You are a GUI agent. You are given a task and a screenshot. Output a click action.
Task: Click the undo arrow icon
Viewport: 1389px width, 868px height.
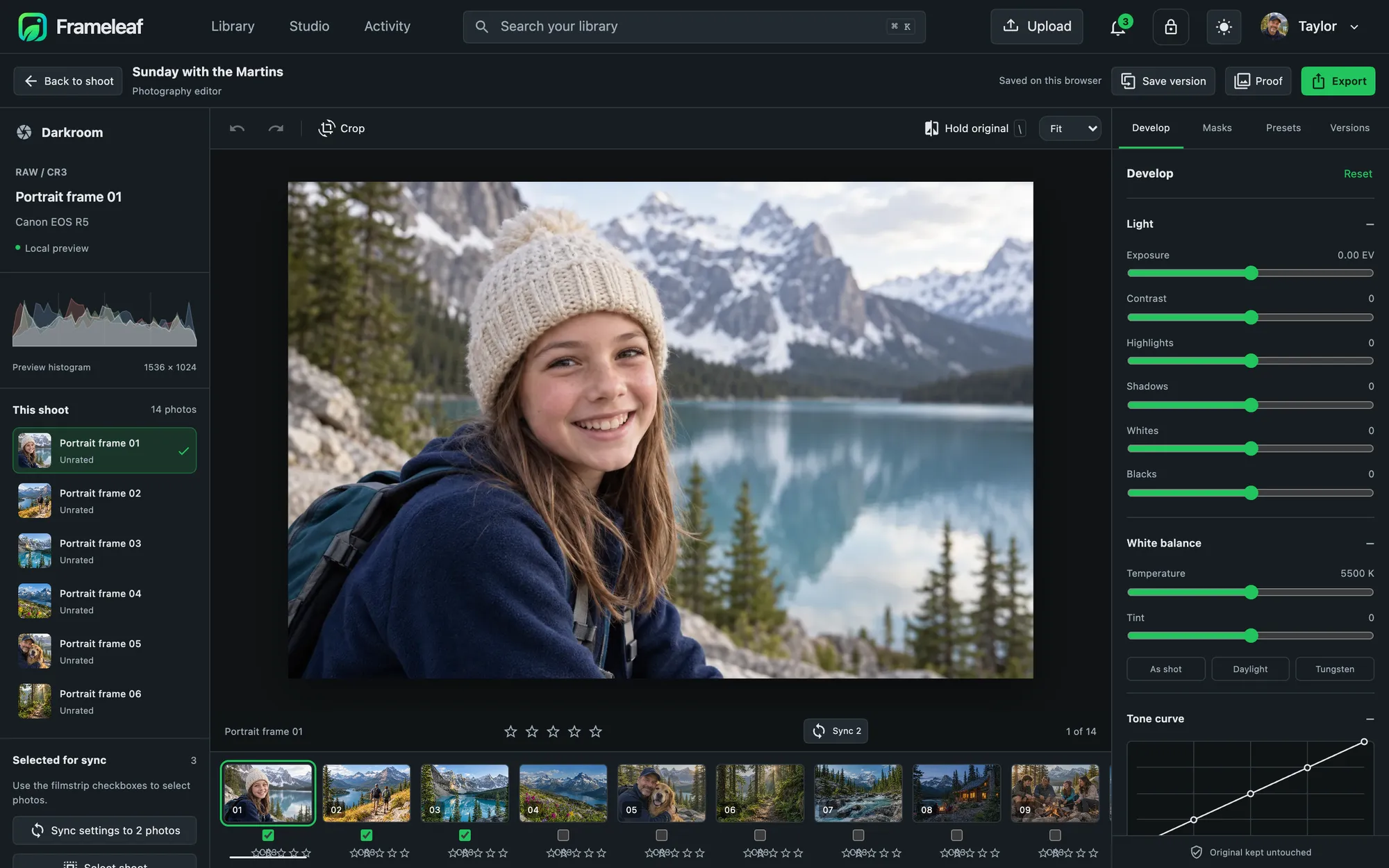(x=237, y=128)
